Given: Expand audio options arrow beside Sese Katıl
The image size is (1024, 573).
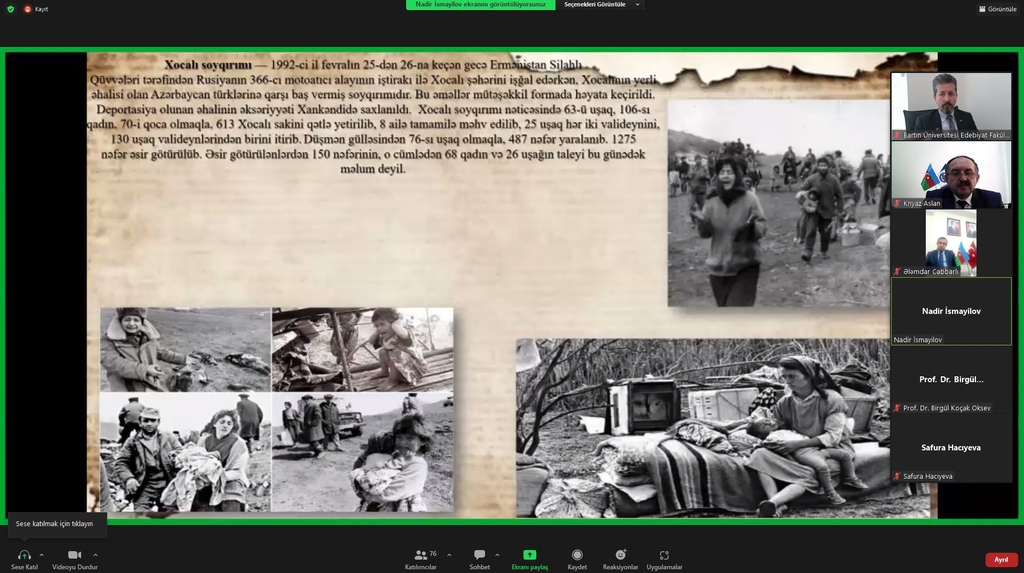Looking at the screenshot, I should [41, 554].
